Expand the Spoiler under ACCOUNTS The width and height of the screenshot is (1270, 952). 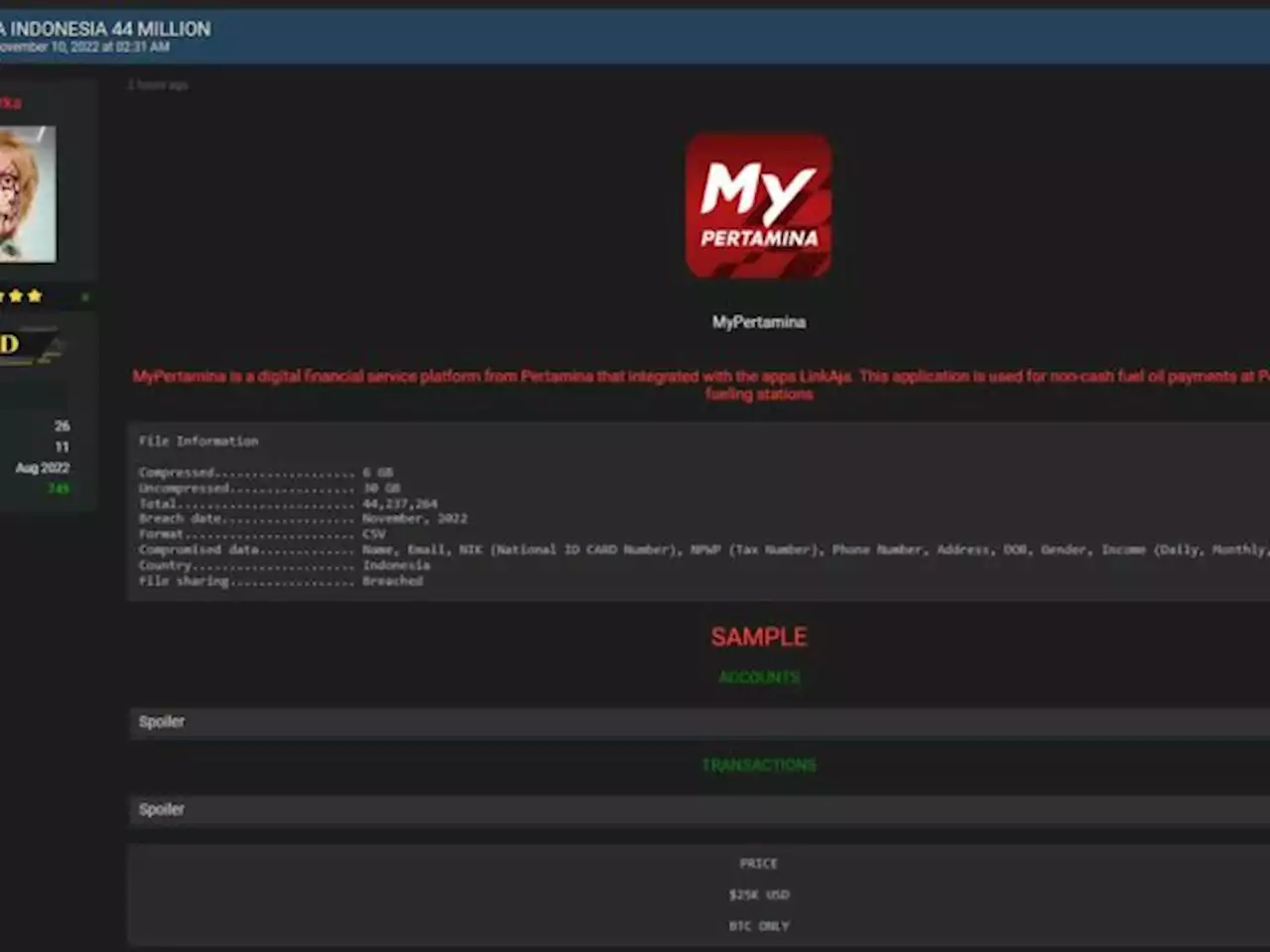[x=698, y=722]
